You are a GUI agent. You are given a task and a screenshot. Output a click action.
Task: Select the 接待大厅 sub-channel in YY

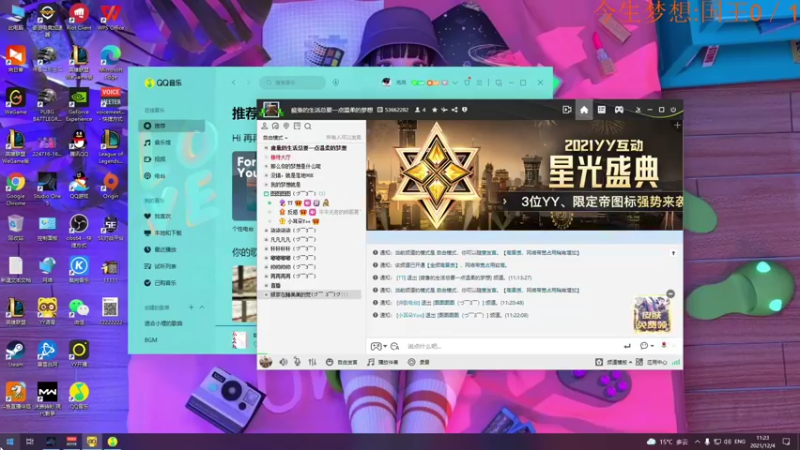281,157
